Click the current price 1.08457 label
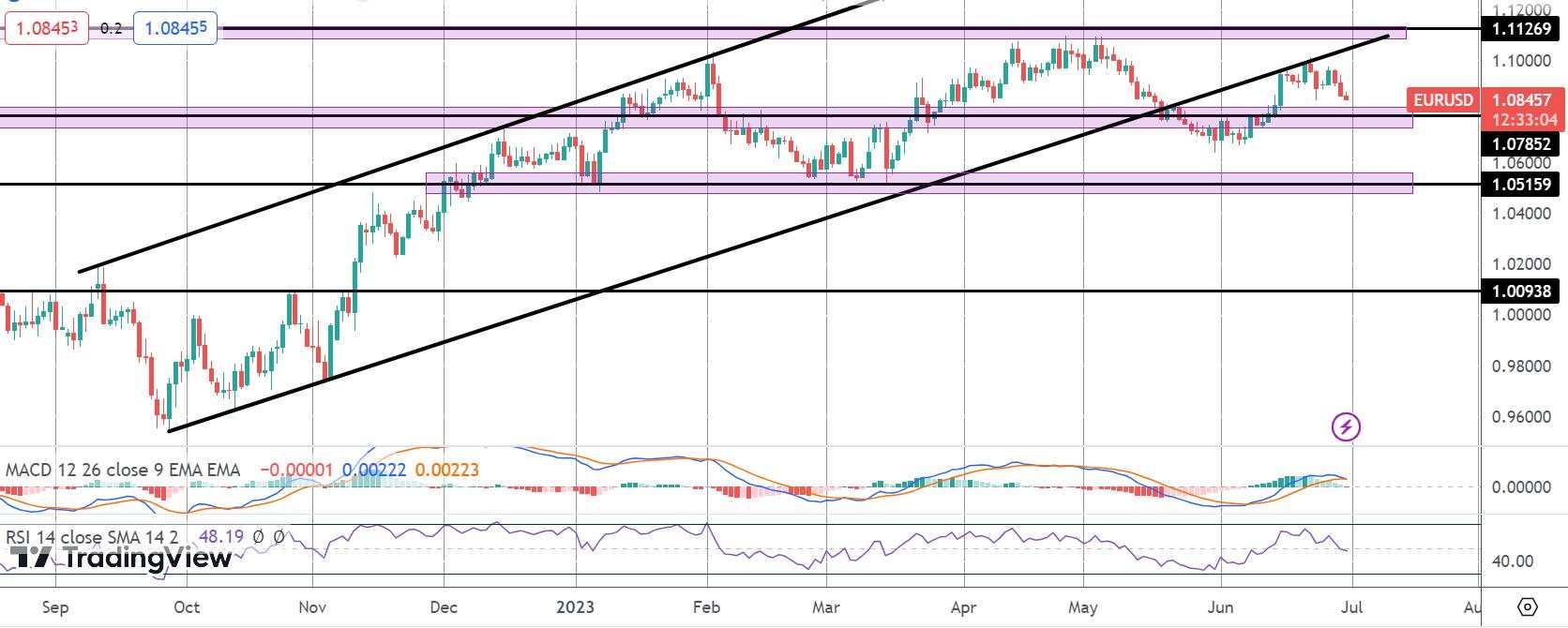1568x628 pixels. click(x=1520, y=99)
